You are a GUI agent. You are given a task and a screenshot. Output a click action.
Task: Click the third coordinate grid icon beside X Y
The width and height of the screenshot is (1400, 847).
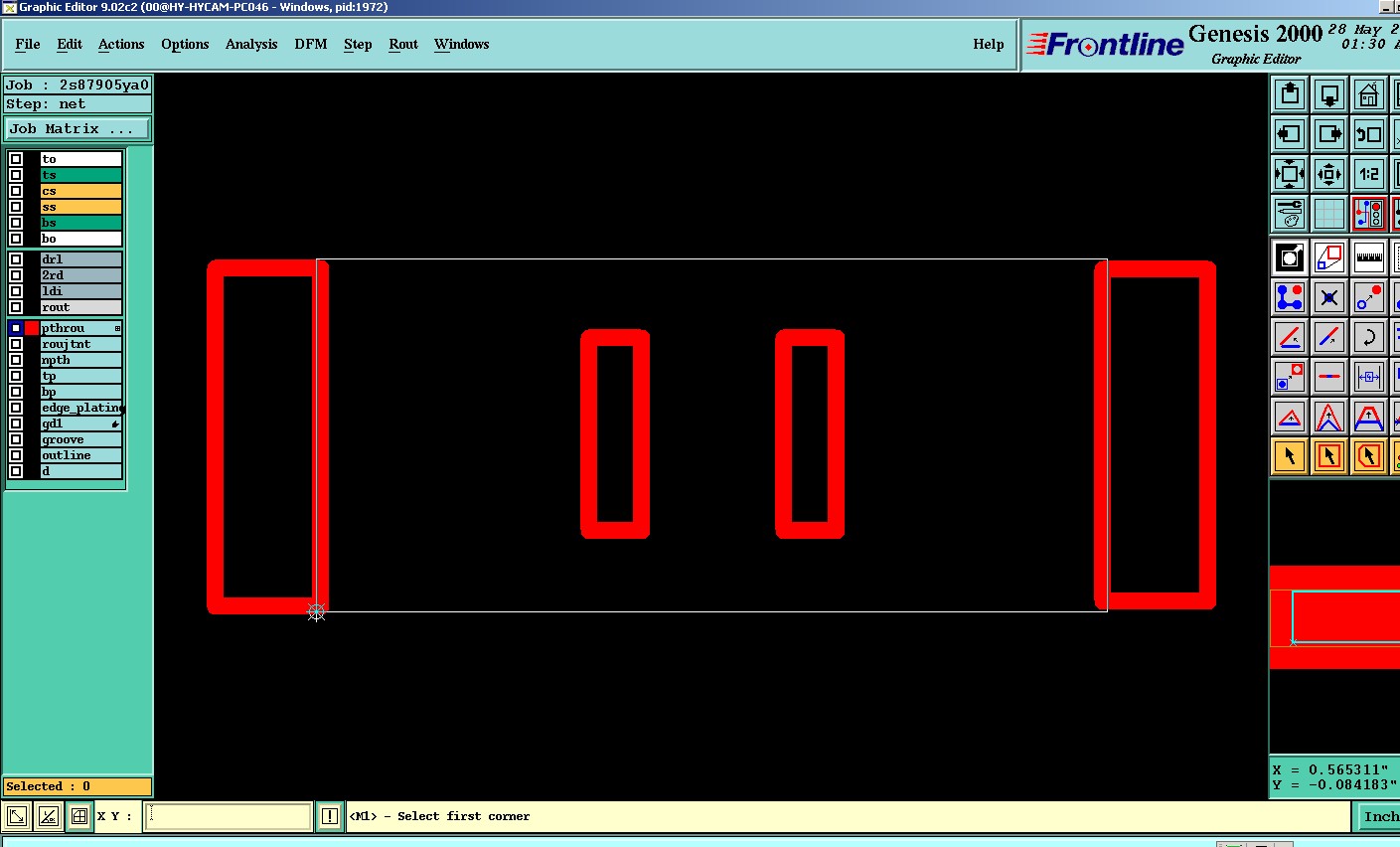pyautogui.click(x=79, y=816)
